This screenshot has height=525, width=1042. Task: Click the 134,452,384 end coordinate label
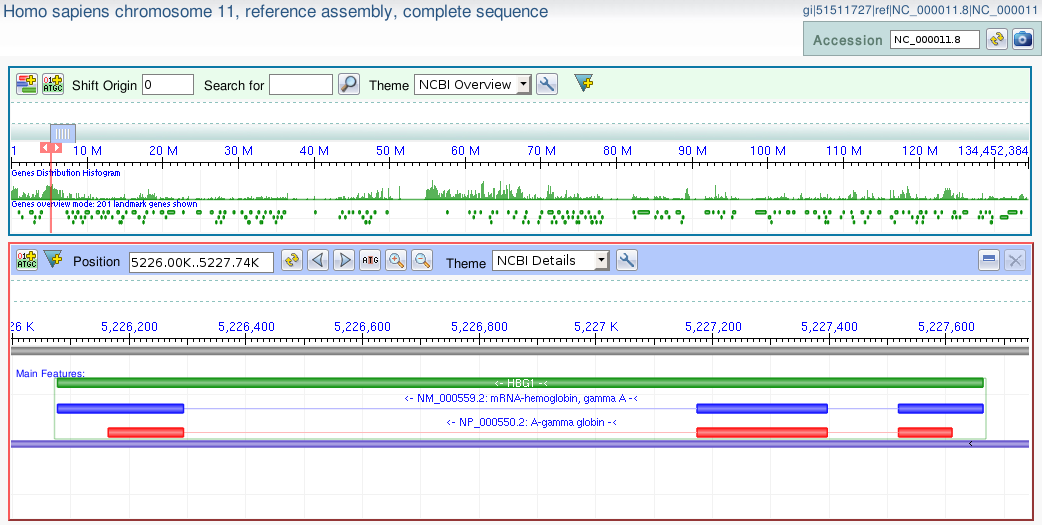pos(993,151)
